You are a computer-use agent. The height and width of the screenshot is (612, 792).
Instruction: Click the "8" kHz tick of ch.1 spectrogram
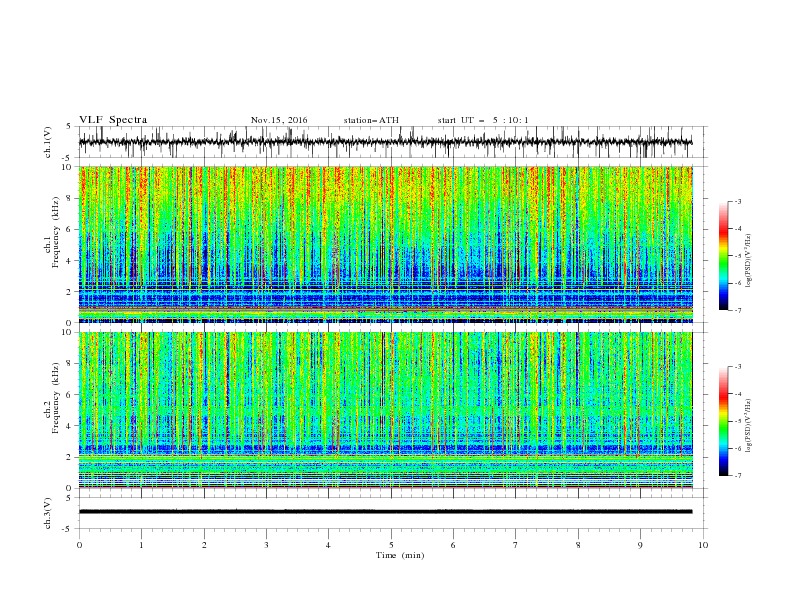69,198
